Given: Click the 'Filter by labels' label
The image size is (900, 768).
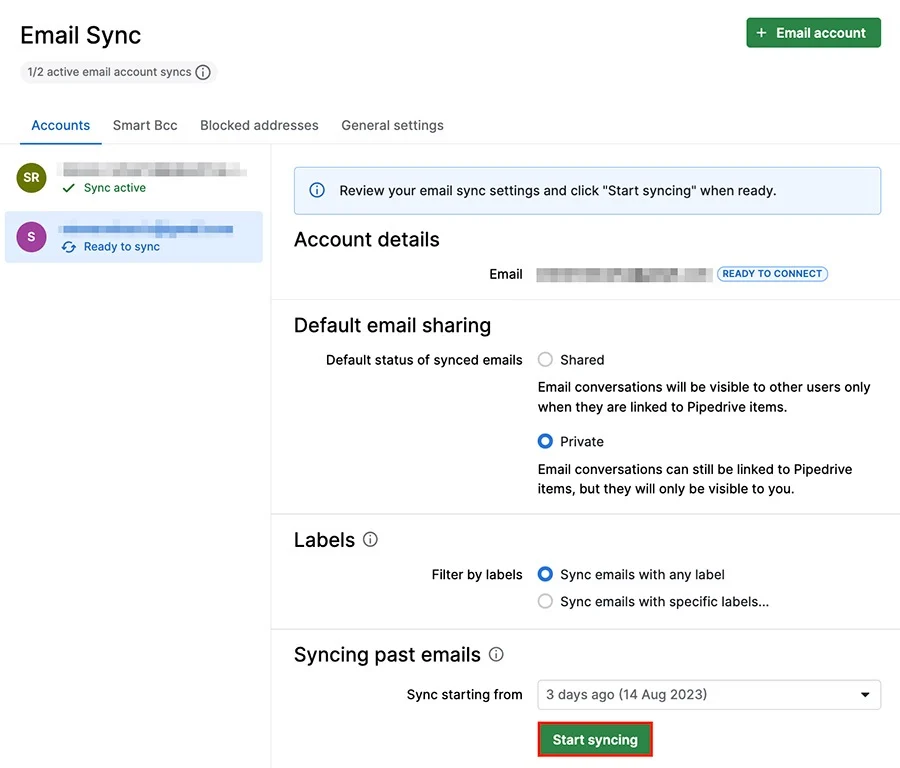Looking at the screenshot, I should point(477,575).
